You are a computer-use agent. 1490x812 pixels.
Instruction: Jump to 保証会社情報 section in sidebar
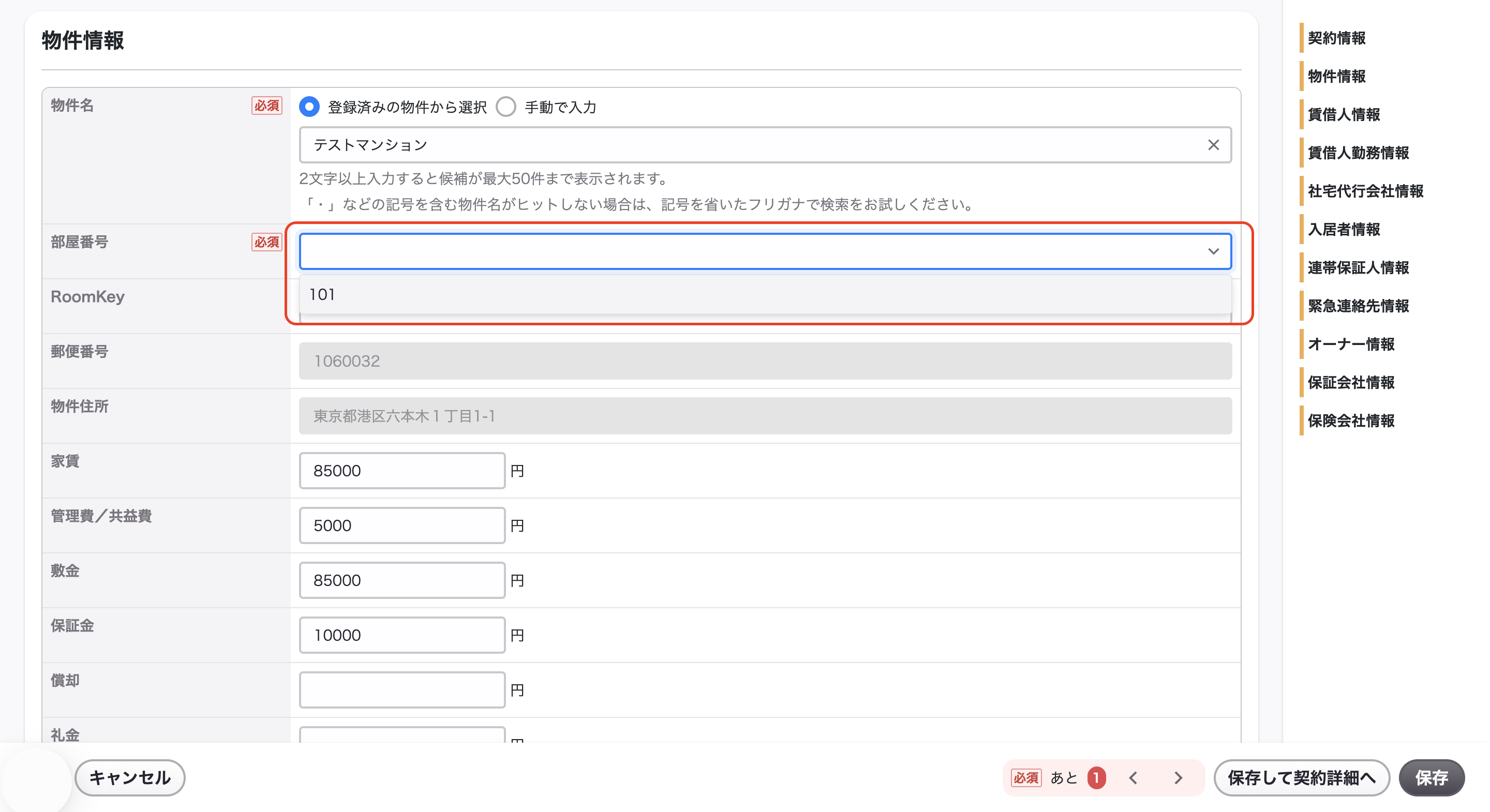(x=1351, y=382)
